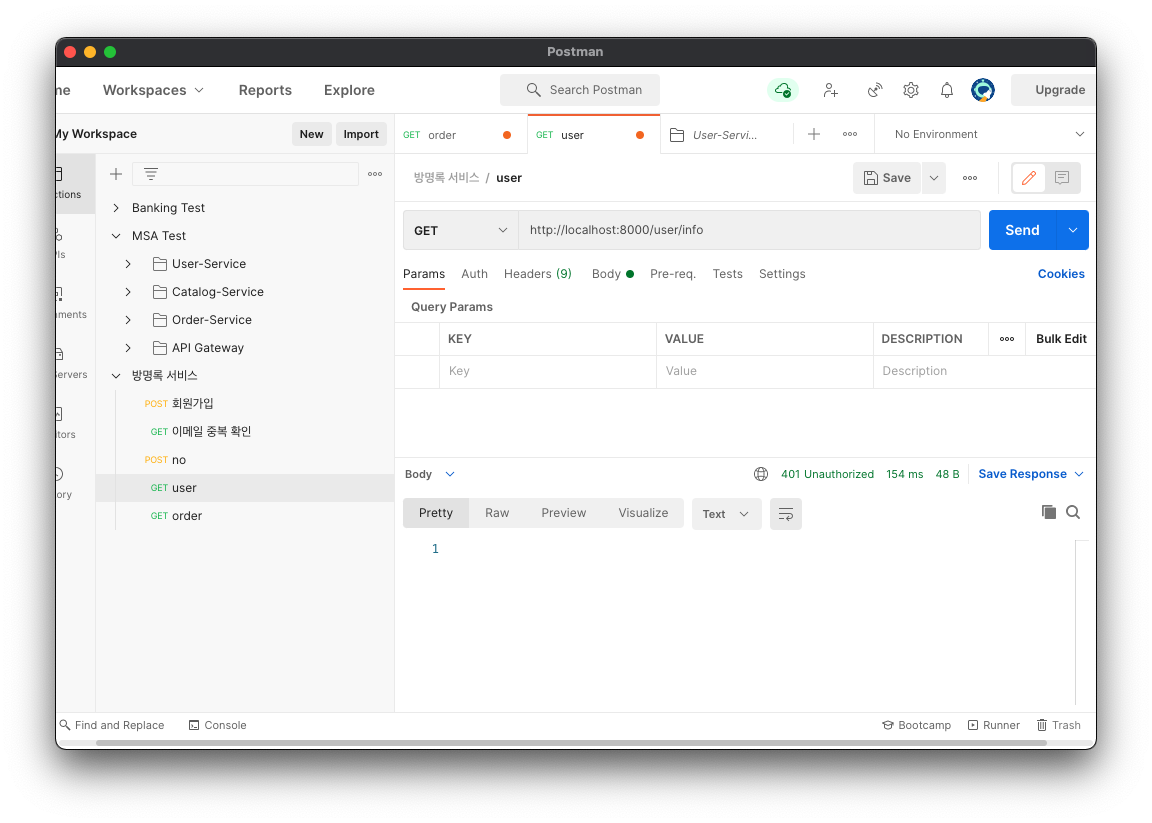Image resolution: width=1152 pixels, height=823 pixels.
Task: Expand the Catalog-Service folder
Action: click(x=128, y=292)
